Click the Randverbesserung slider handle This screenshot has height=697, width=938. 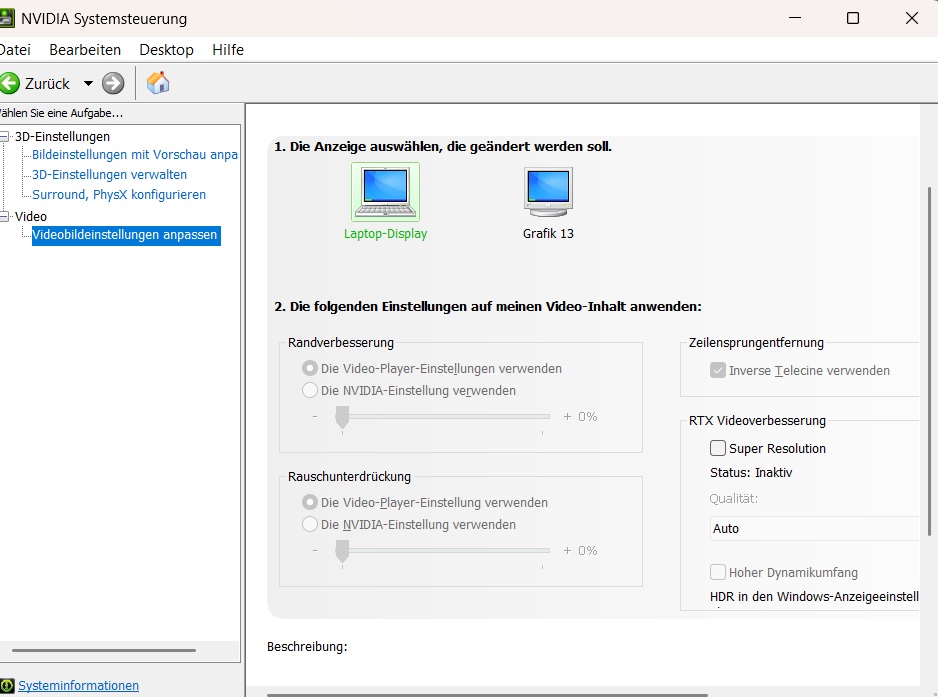click(x=342, y=418)
